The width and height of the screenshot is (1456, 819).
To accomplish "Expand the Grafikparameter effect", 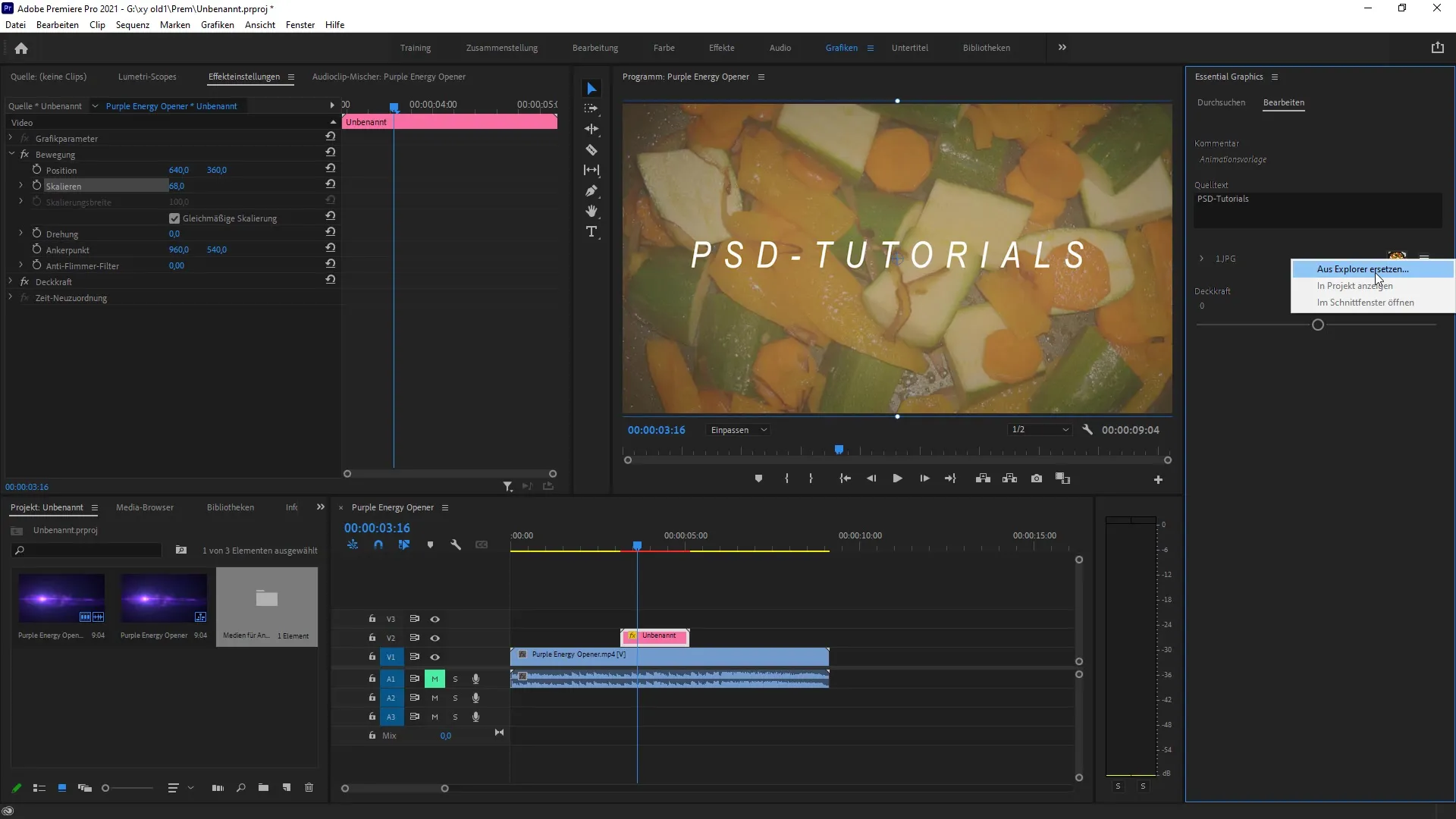I will 11,137.
